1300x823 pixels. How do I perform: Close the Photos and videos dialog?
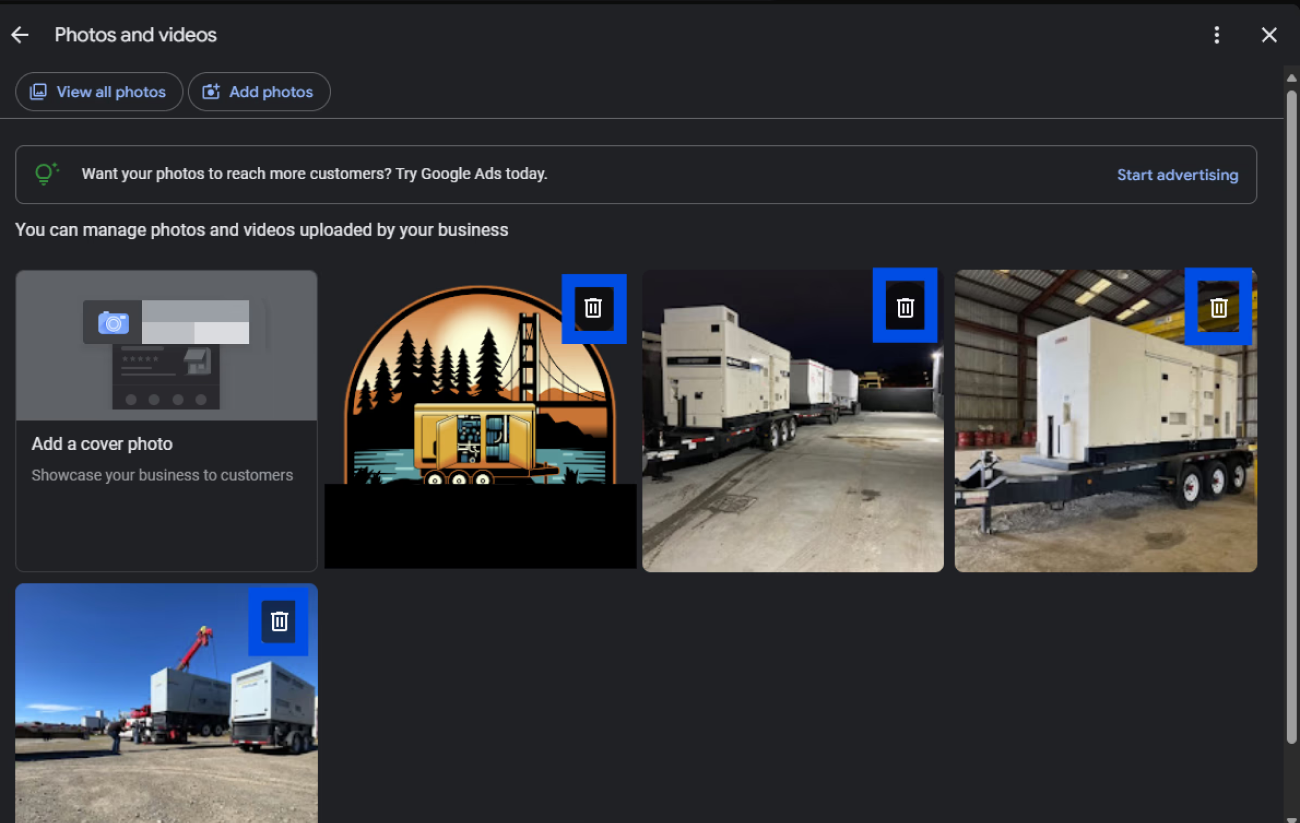pos(1269,35)
